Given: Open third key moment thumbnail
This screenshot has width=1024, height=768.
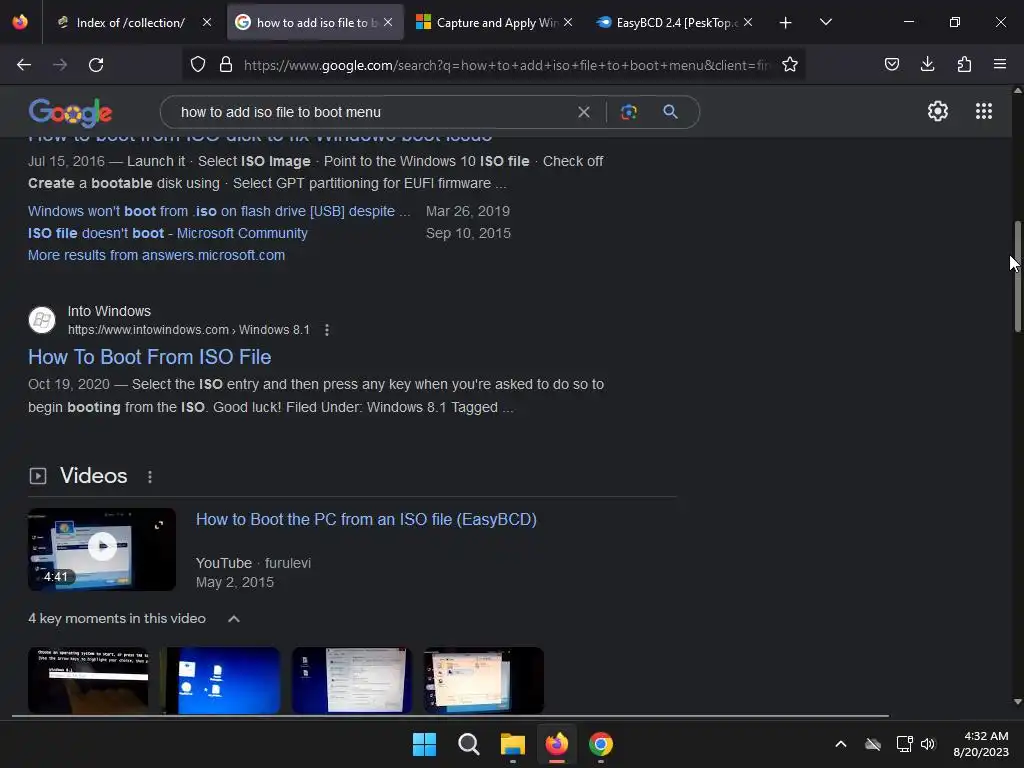Looking at the screenshot, I should click(352, 680).
